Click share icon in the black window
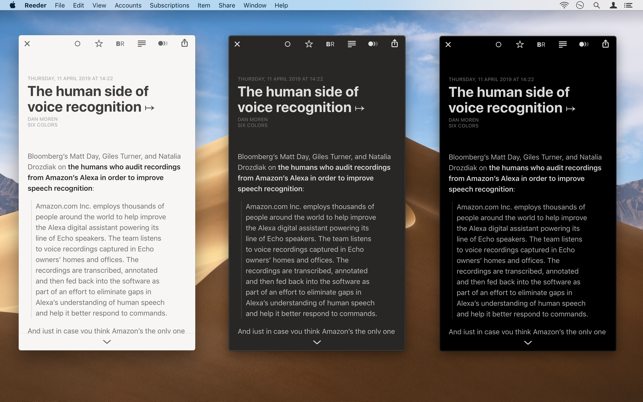 pos(605,44)
